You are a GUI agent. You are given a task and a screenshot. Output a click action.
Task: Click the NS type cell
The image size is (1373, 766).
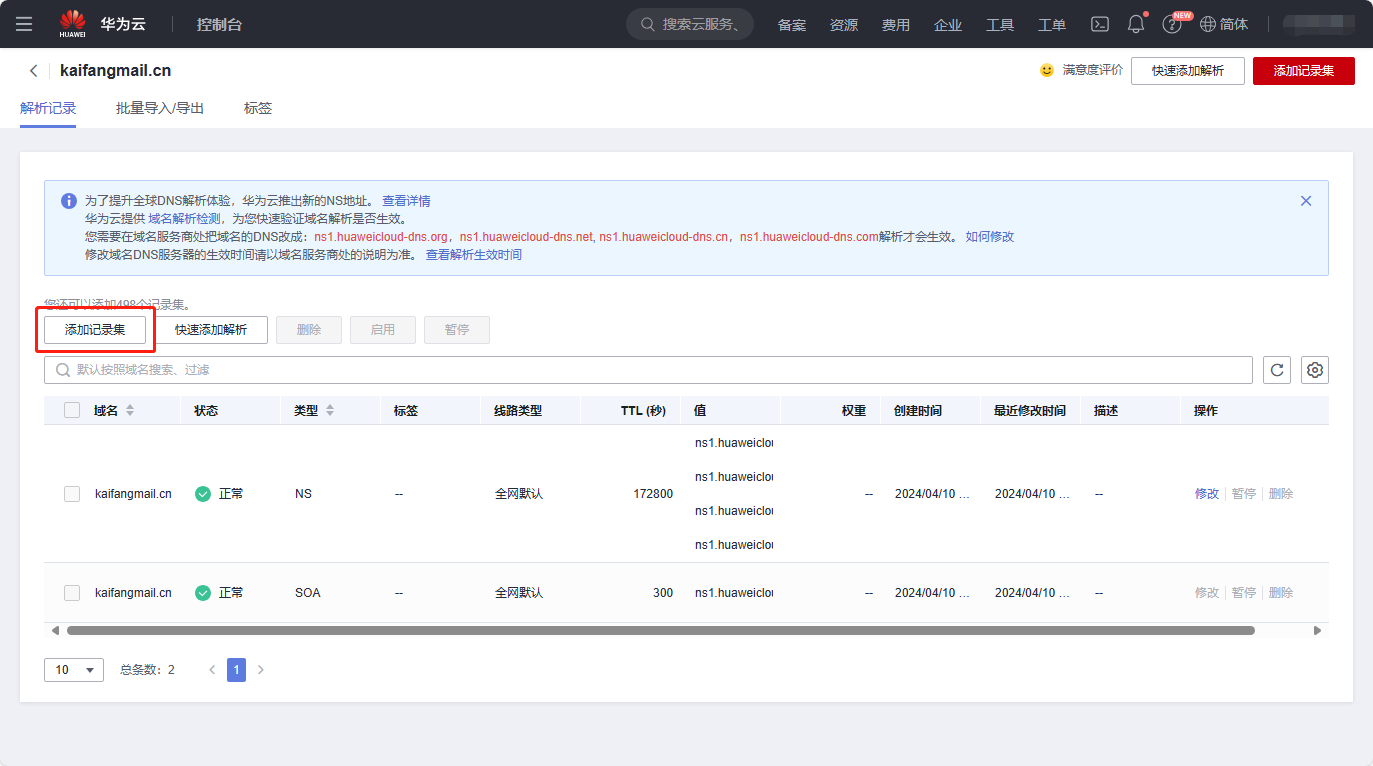[x=303, y=494]
